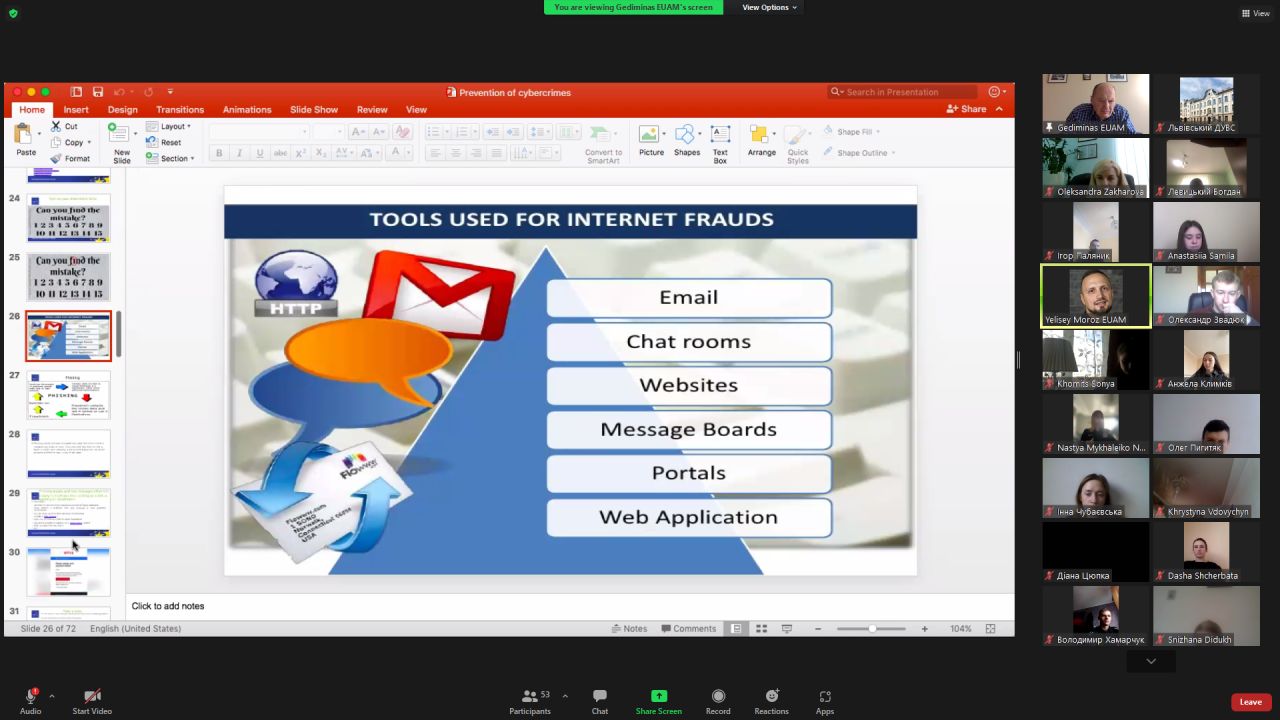Expand the participants options chevron
The image size is (1280, 720).
(565, 695)
